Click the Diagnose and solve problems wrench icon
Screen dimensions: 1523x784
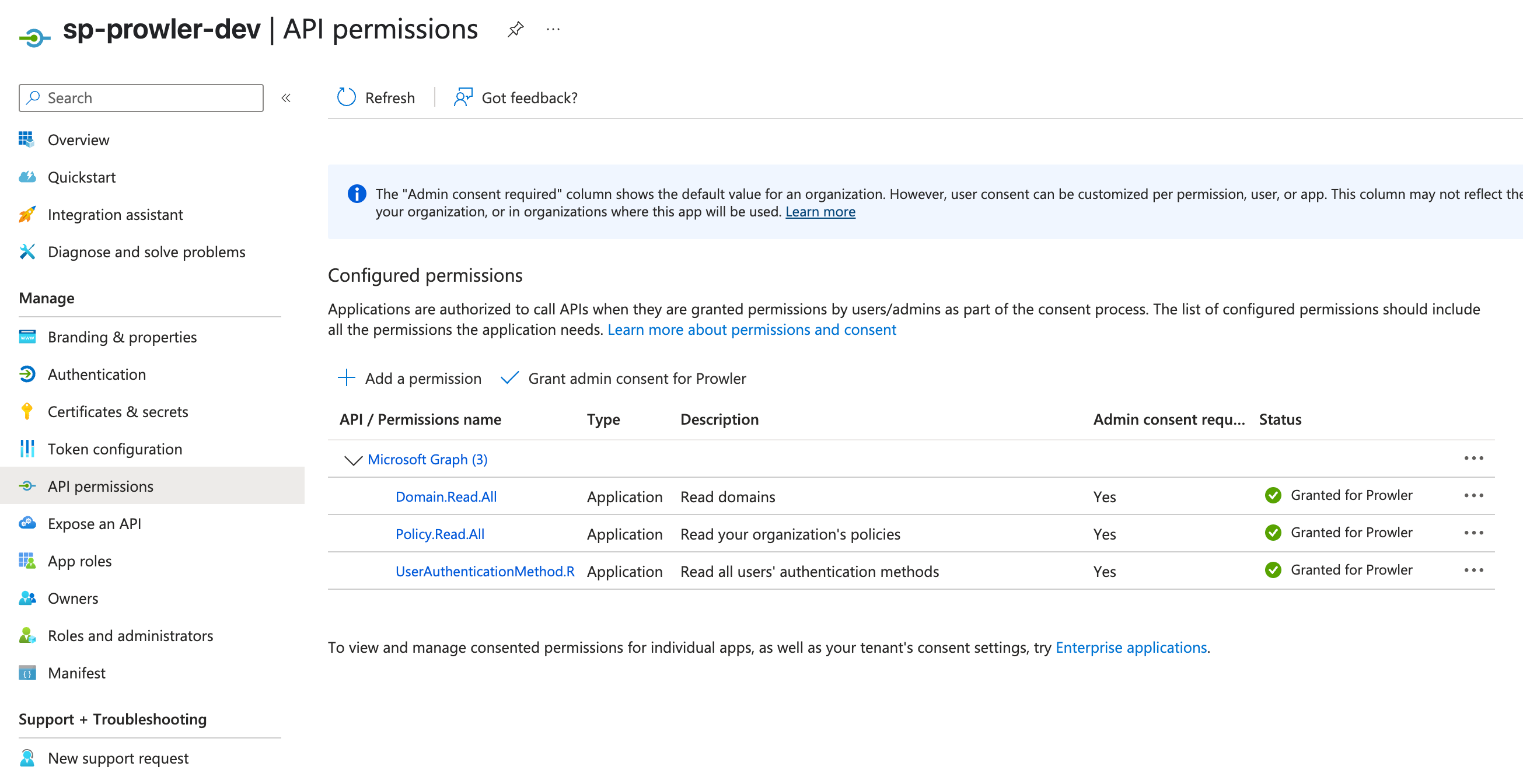[27, 251]
